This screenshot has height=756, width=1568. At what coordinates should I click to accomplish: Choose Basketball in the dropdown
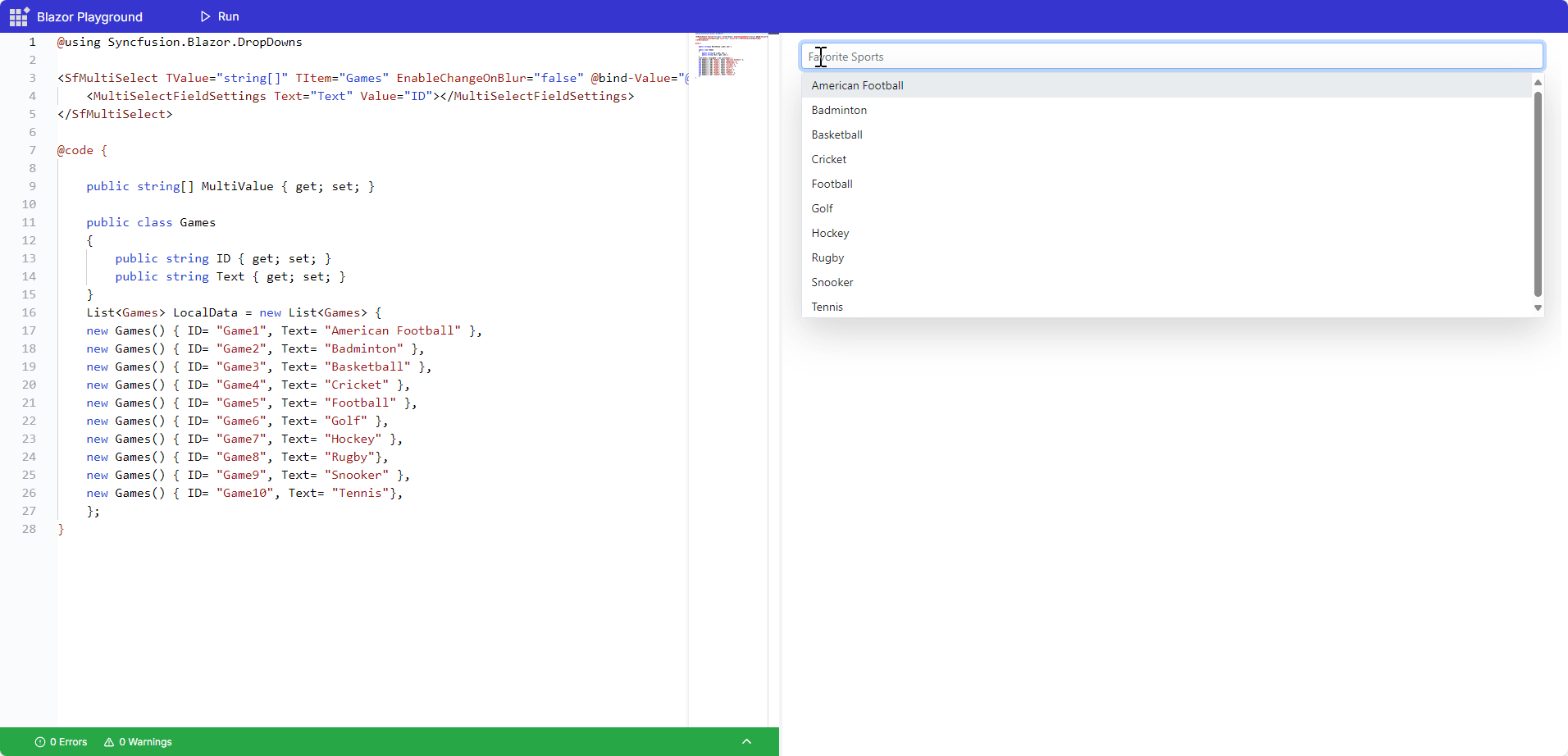click(836, 134)
